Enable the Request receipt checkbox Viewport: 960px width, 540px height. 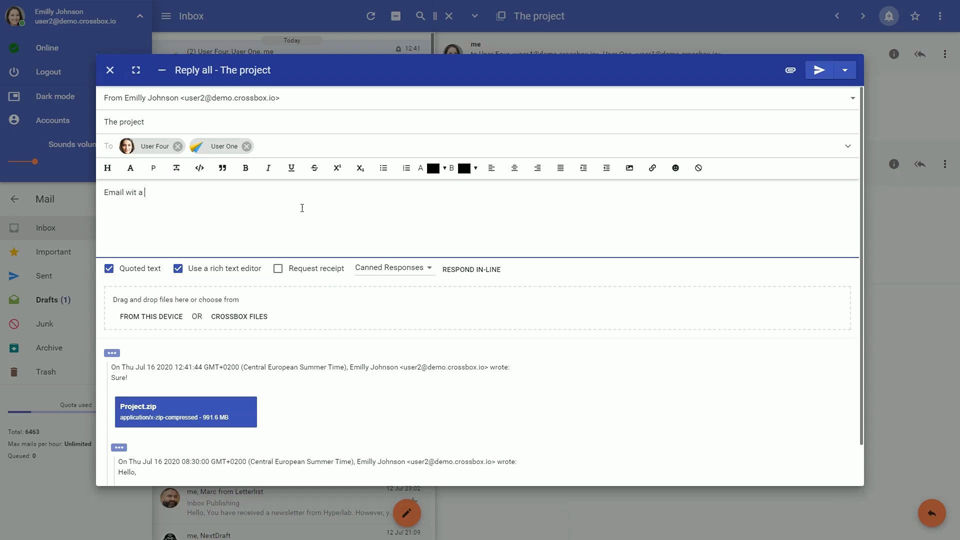tap(278, 269)
